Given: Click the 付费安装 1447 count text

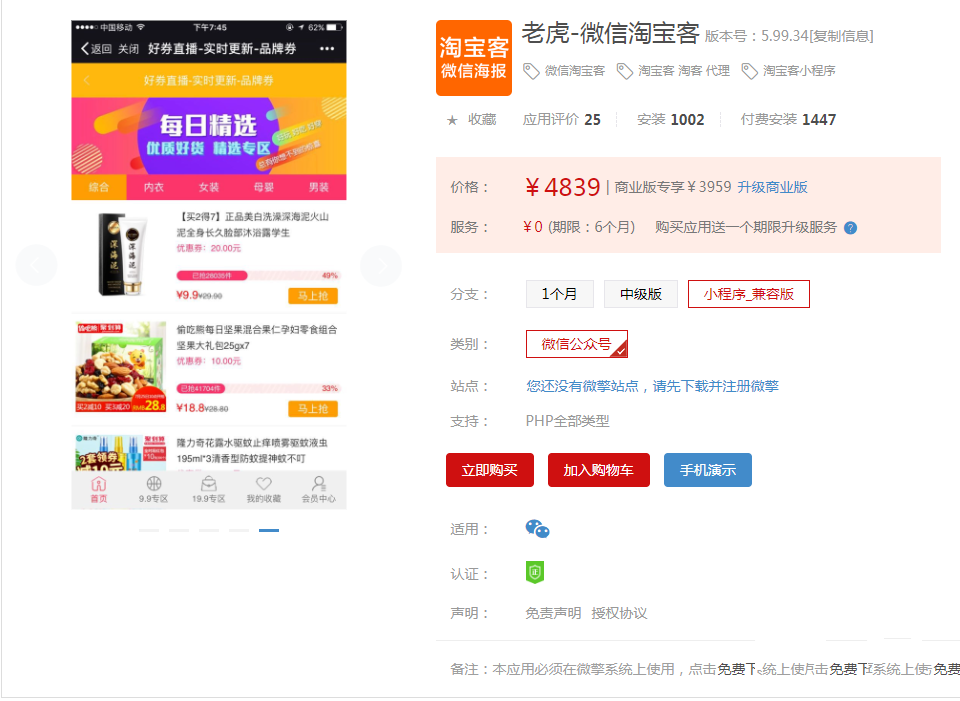Looking at the screenshot, I should point(788,120).
